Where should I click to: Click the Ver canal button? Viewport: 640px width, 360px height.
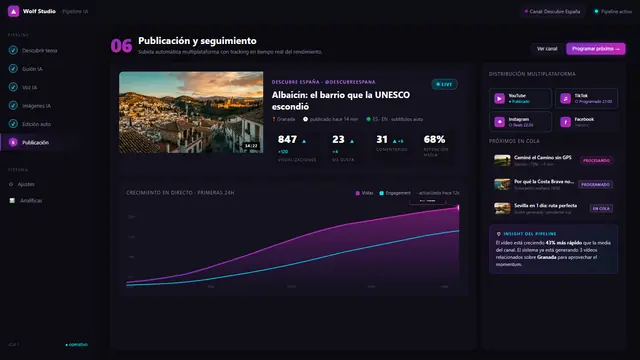click(547, 49)
